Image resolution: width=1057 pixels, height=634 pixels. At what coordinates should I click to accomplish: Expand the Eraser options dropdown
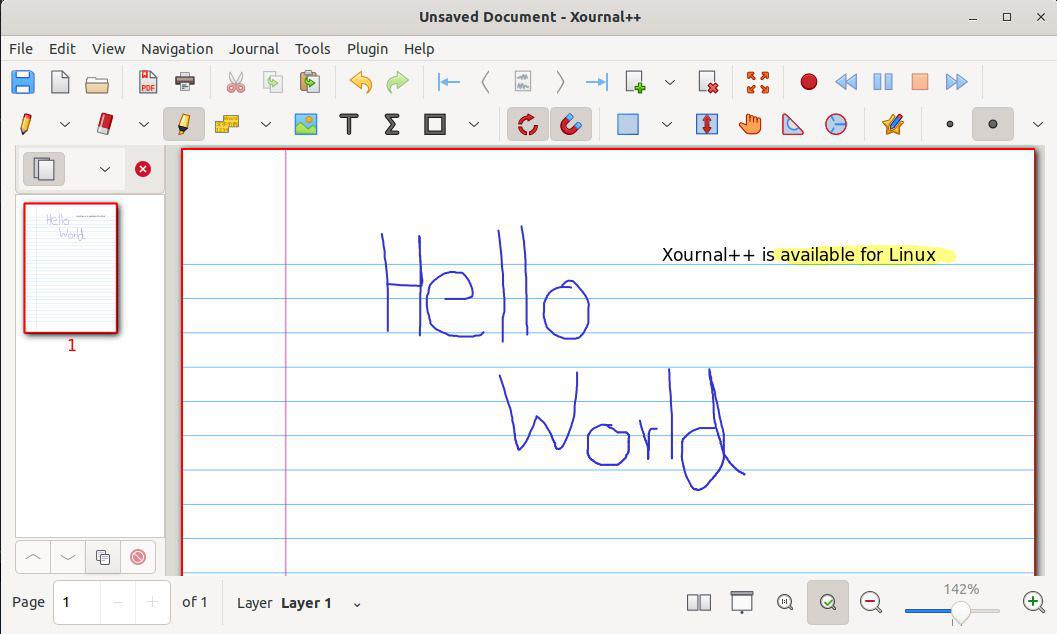[144, 124]
